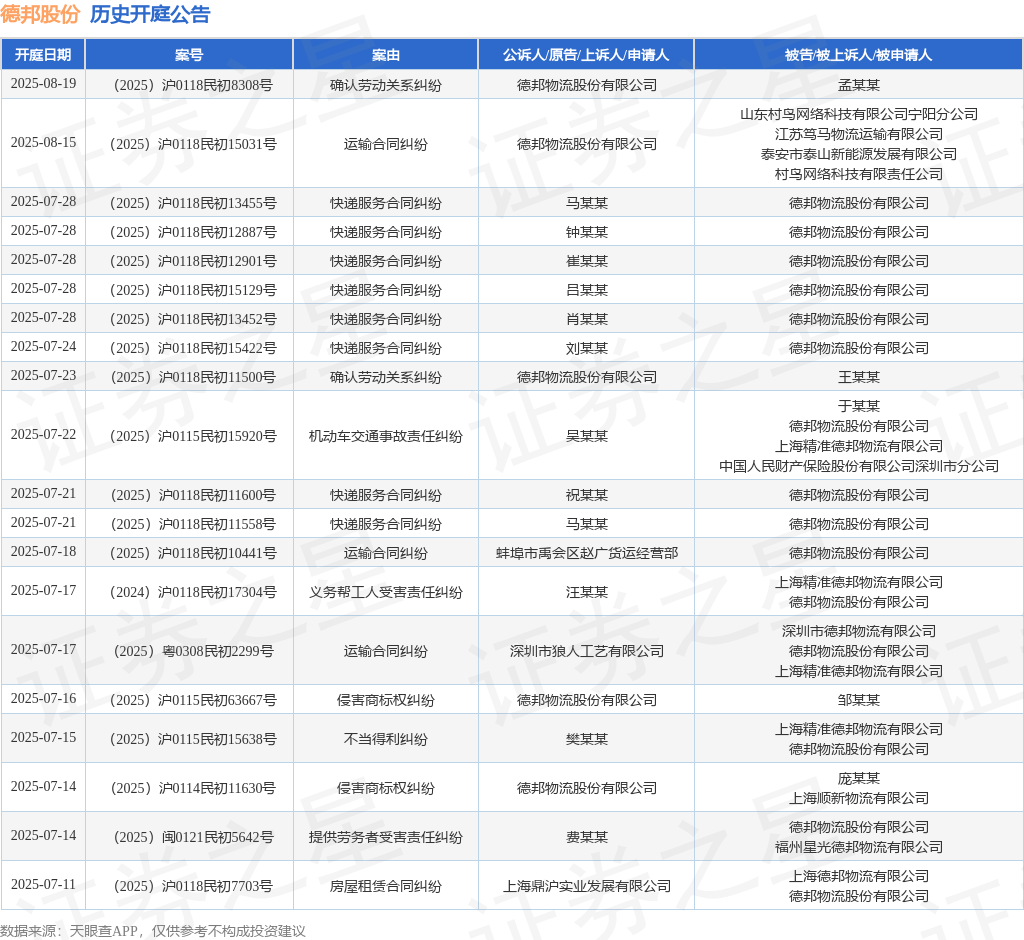Click plaintiff 刘某某
This screenshot has width=1024, height=940.
(586, 348)
